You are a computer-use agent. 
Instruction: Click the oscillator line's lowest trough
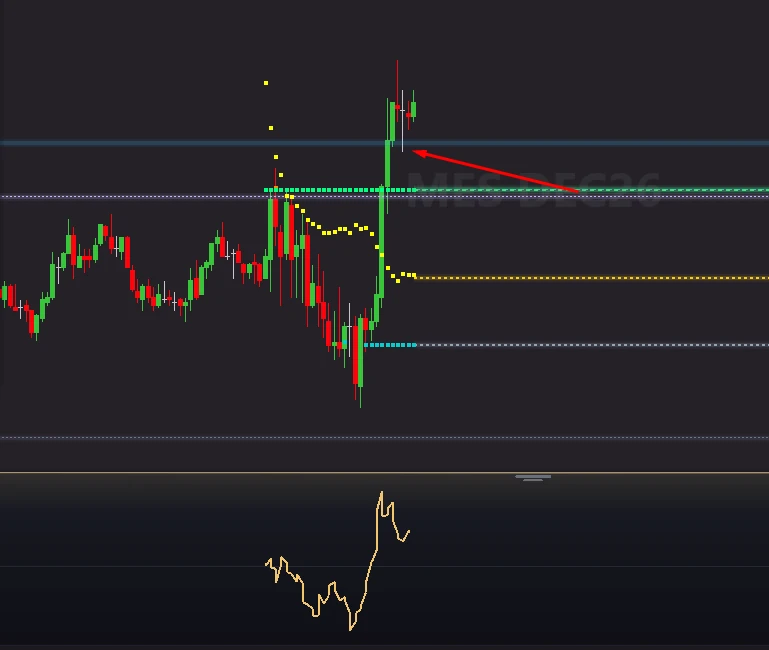coord(351,628)
